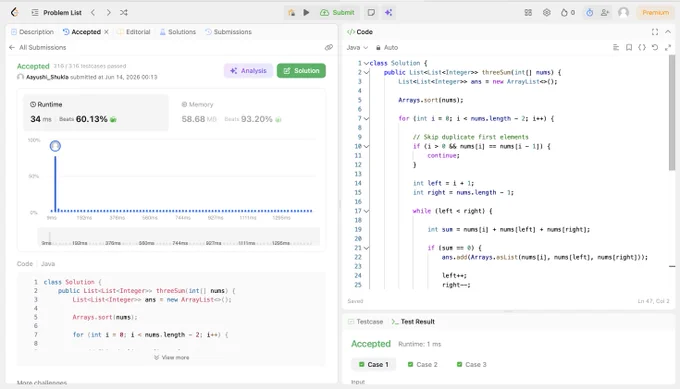Viewport: 680px width, 389px height.
Task: Collapse the for loop fold at line 7
Action: coord(366,118)
